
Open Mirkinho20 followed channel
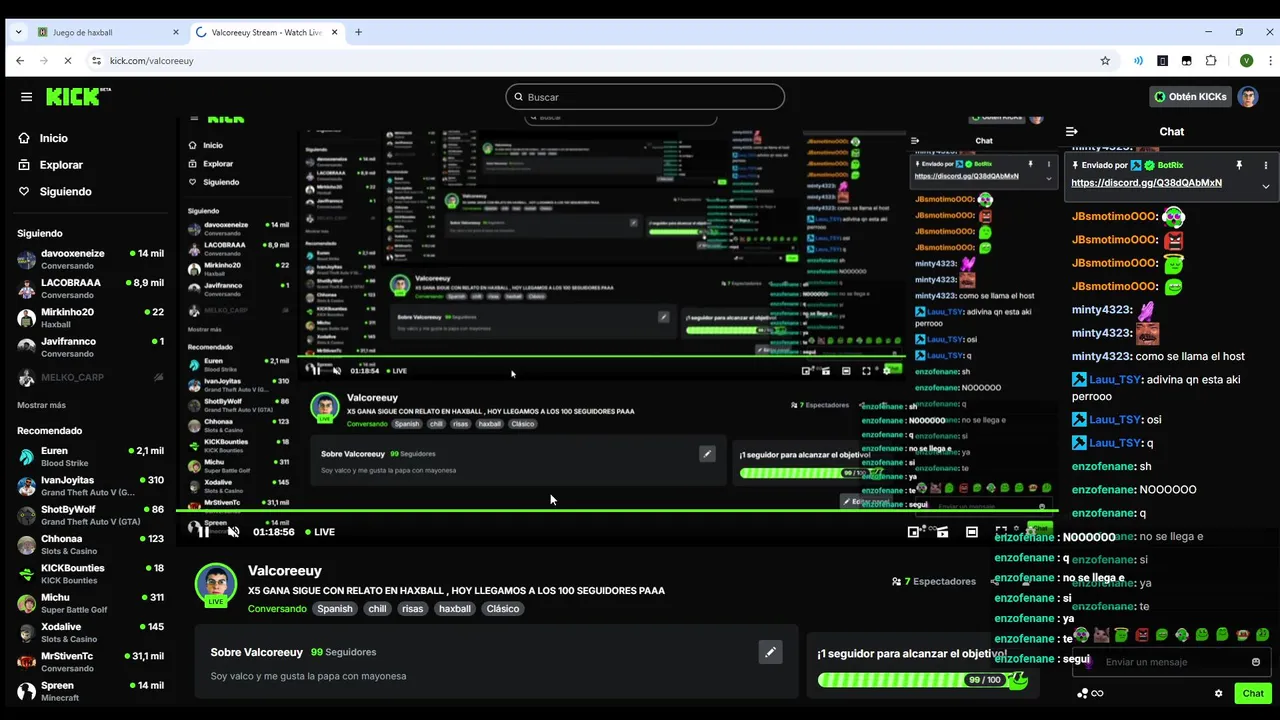(90, 318)
